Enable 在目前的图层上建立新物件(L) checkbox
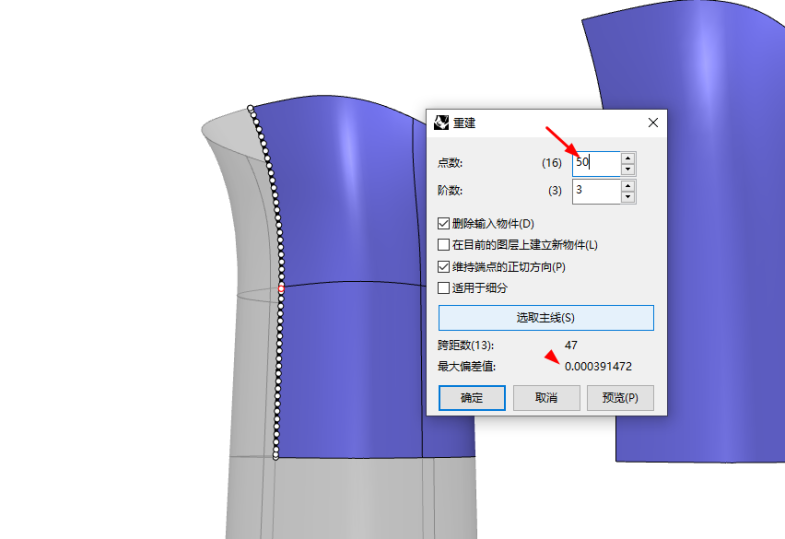 [443, 245]
